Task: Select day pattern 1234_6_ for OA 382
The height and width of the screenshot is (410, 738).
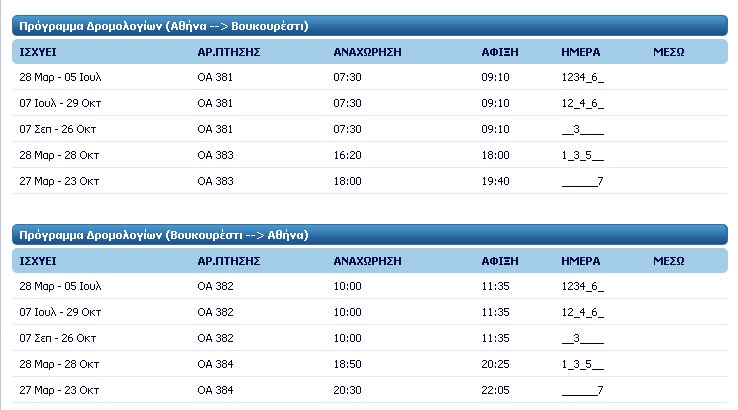Action: [582, 286]
